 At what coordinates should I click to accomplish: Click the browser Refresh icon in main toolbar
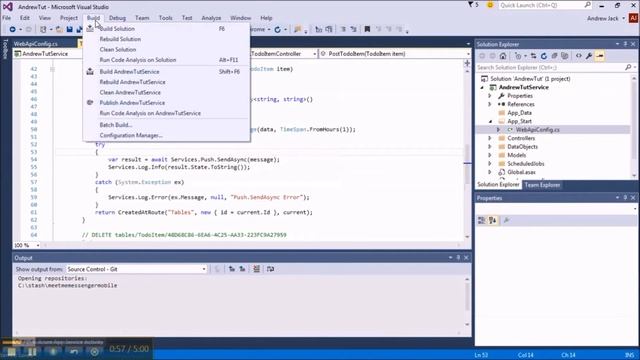pyautogui.click(x=278, y=29)
